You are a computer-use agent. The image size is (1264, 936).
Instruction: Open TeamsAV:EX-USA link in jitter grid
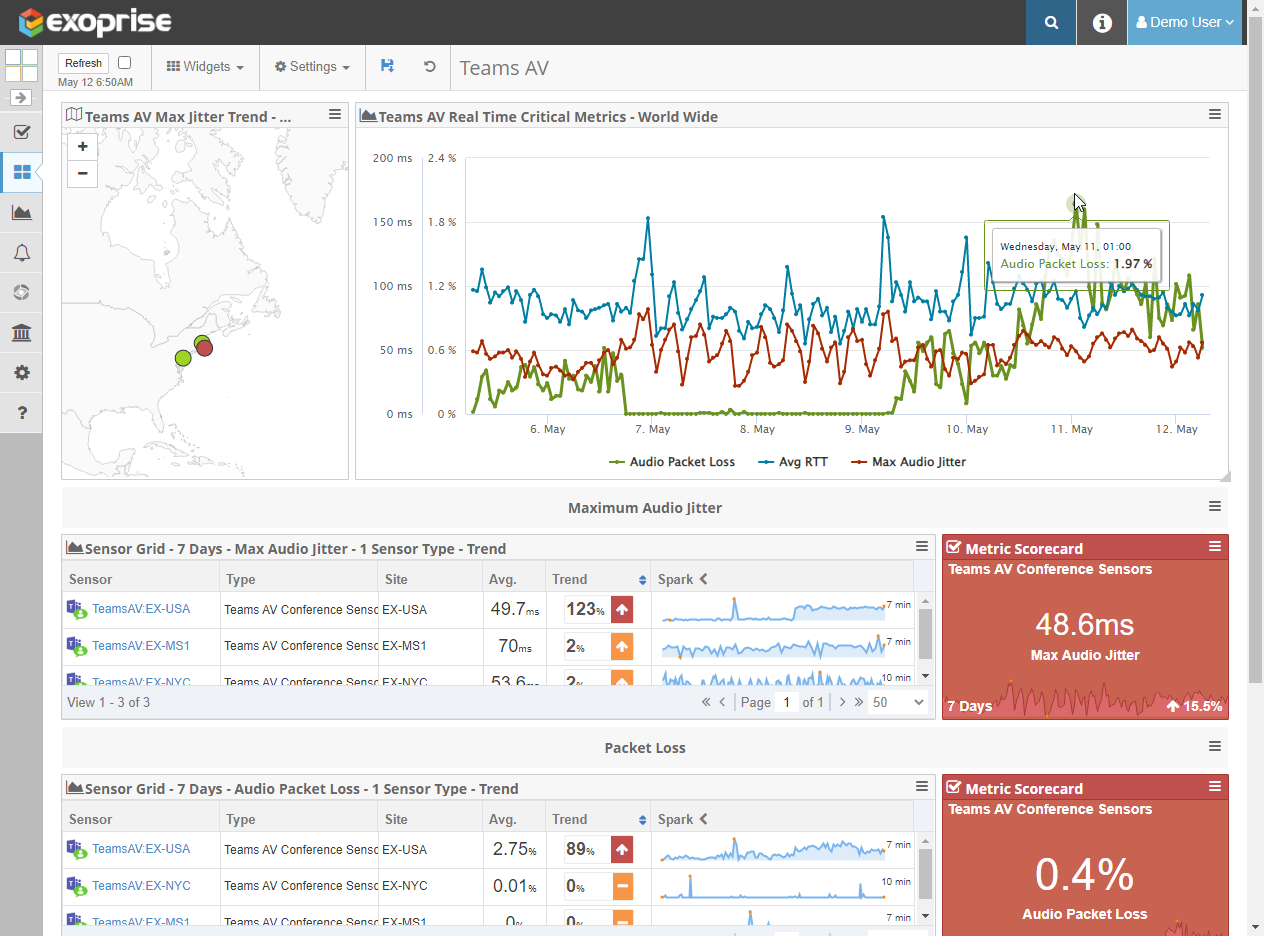[x=141, y=609]
